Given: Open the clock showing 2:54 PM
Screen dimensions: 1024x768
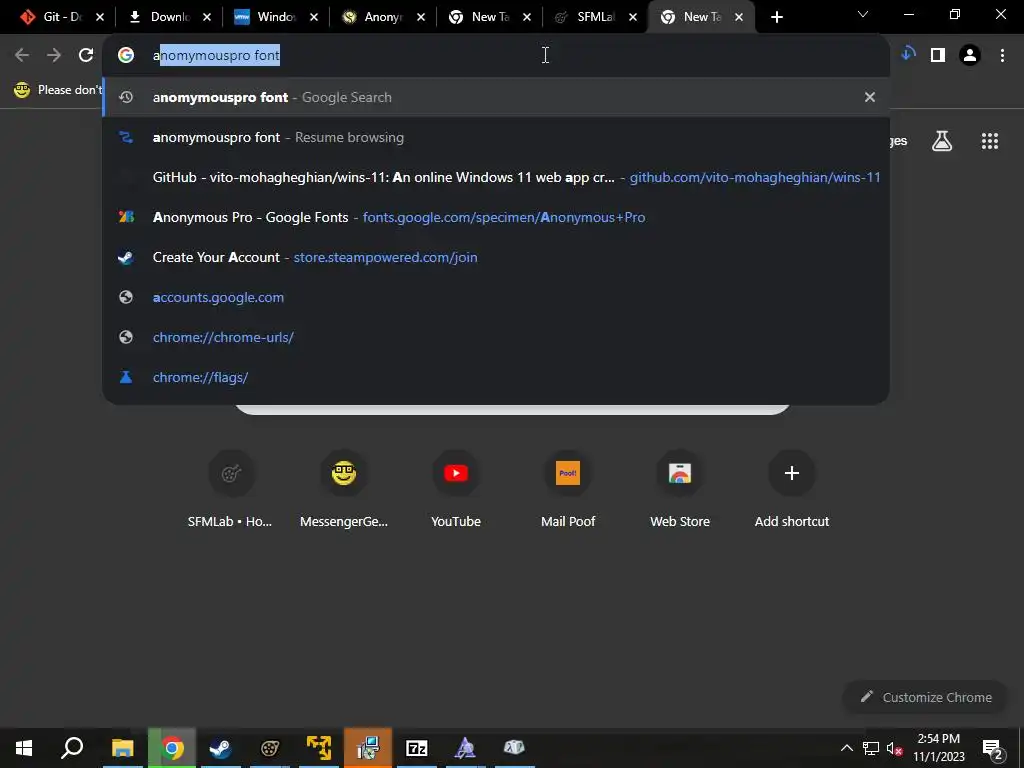Looking at the screenshot, I should [x=938, y=748].
